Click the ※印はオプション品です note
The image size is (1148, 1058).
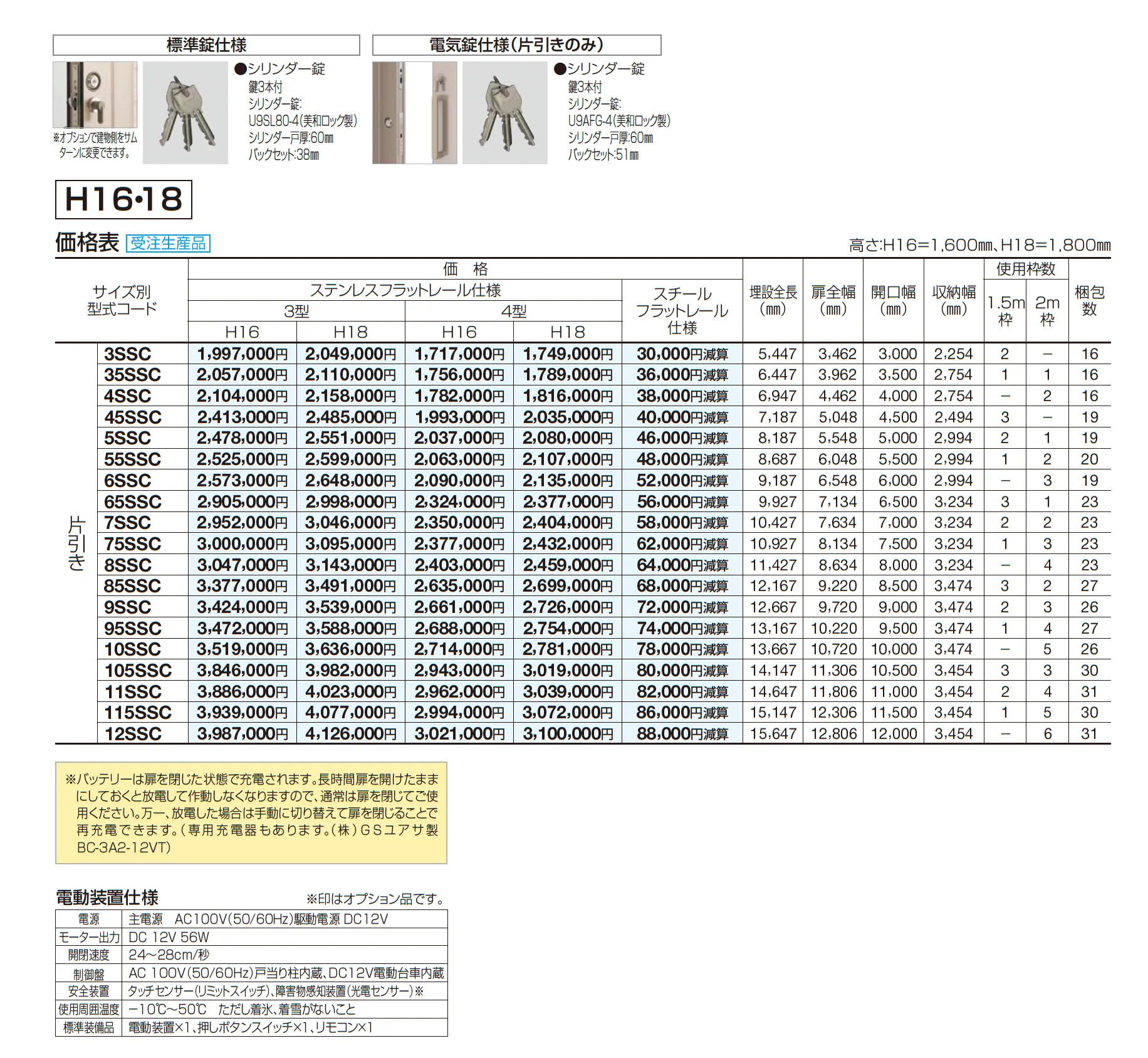376,899
